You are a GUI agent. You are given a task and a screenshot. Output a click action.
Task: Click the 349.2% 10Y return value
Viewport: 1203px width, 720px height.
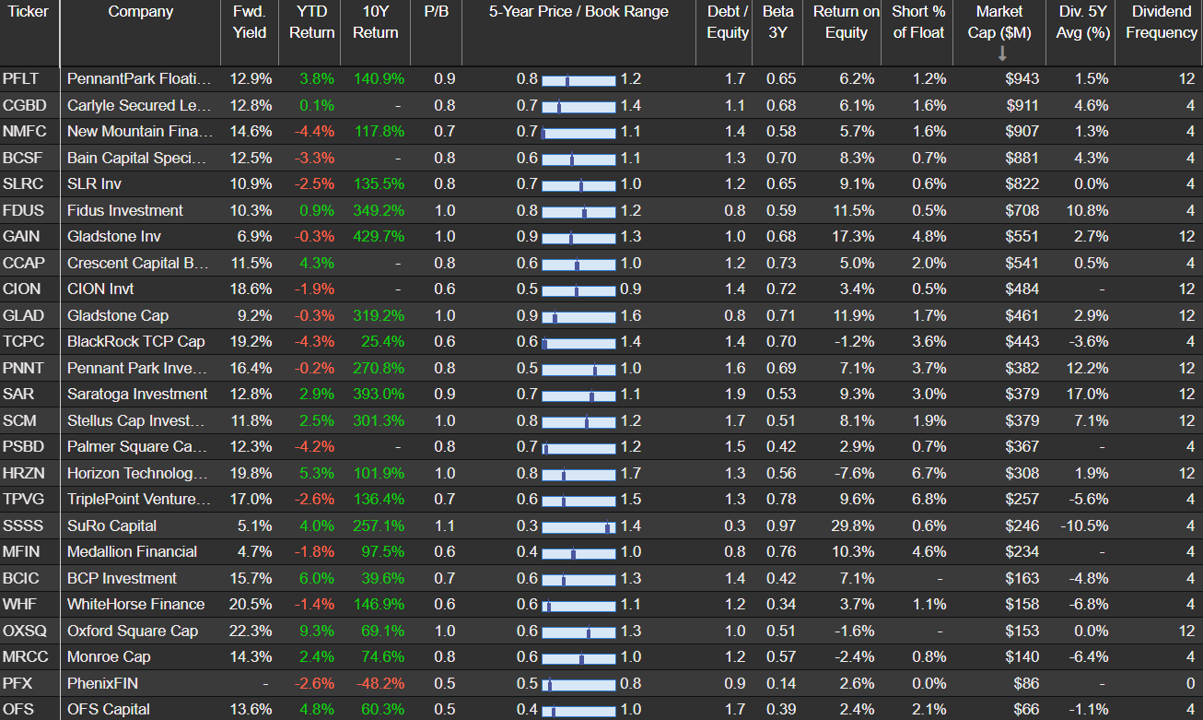click(x=379, y=210)
